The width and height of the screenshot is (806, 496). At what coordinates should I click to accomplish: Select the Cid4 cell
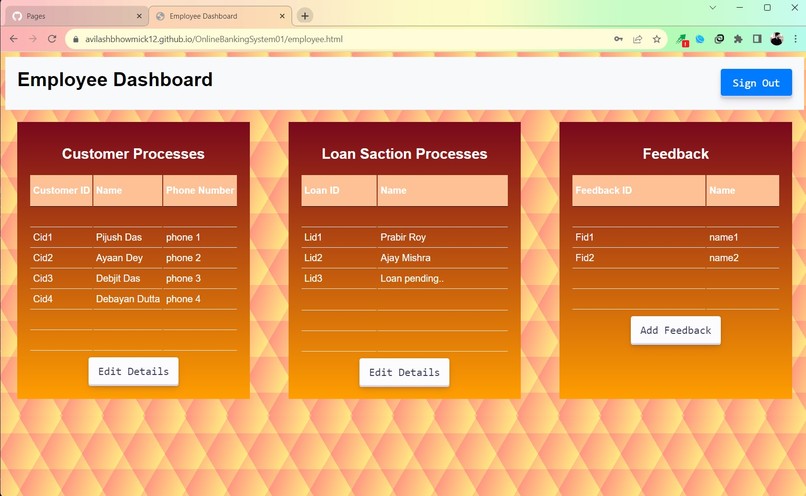pyautogui.click(x=61, y=299)
